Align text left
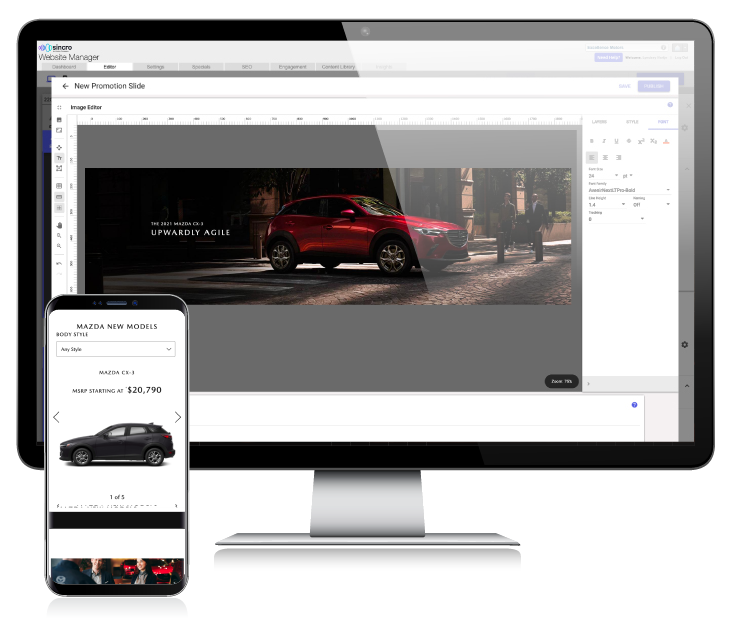Viewport: 732px width, 643px height. click(x=592, y=158)
